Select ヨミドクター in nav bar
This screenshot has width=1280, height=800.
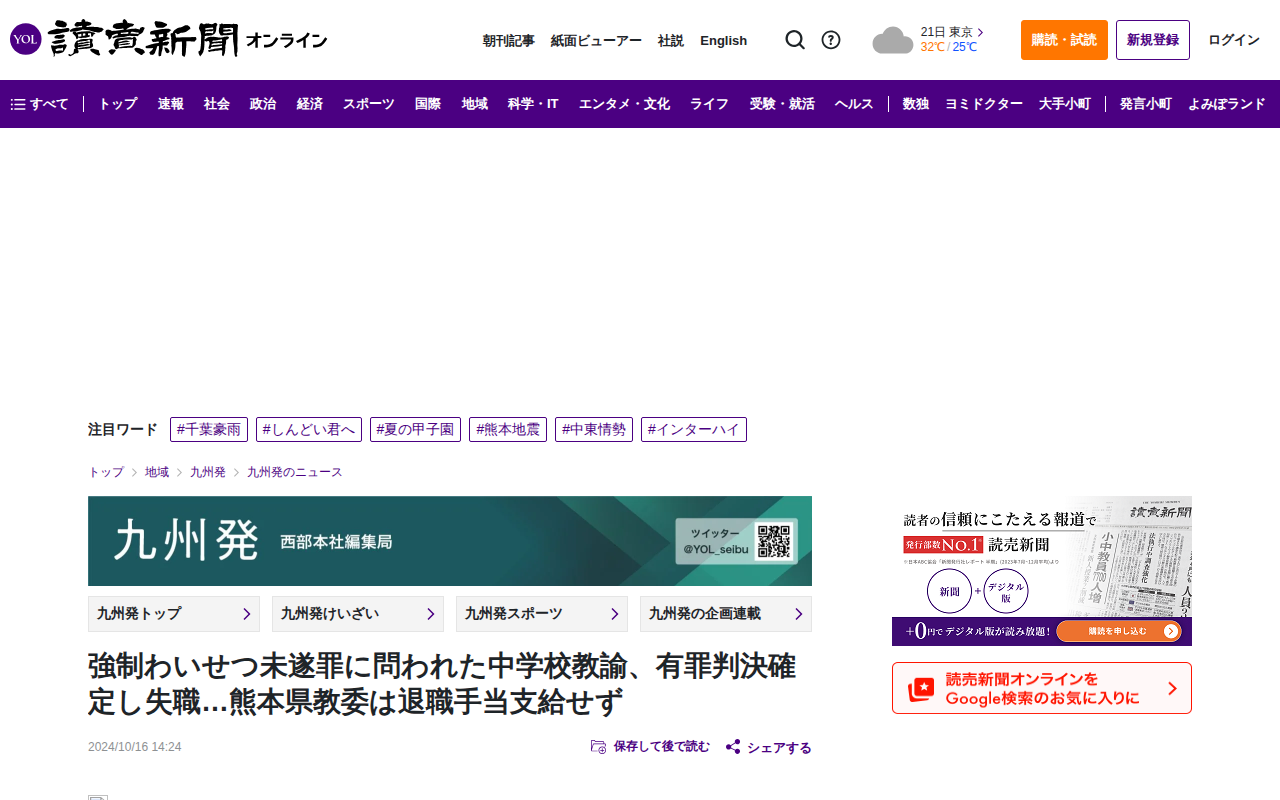pyautogui.click(x=984, y=104)
